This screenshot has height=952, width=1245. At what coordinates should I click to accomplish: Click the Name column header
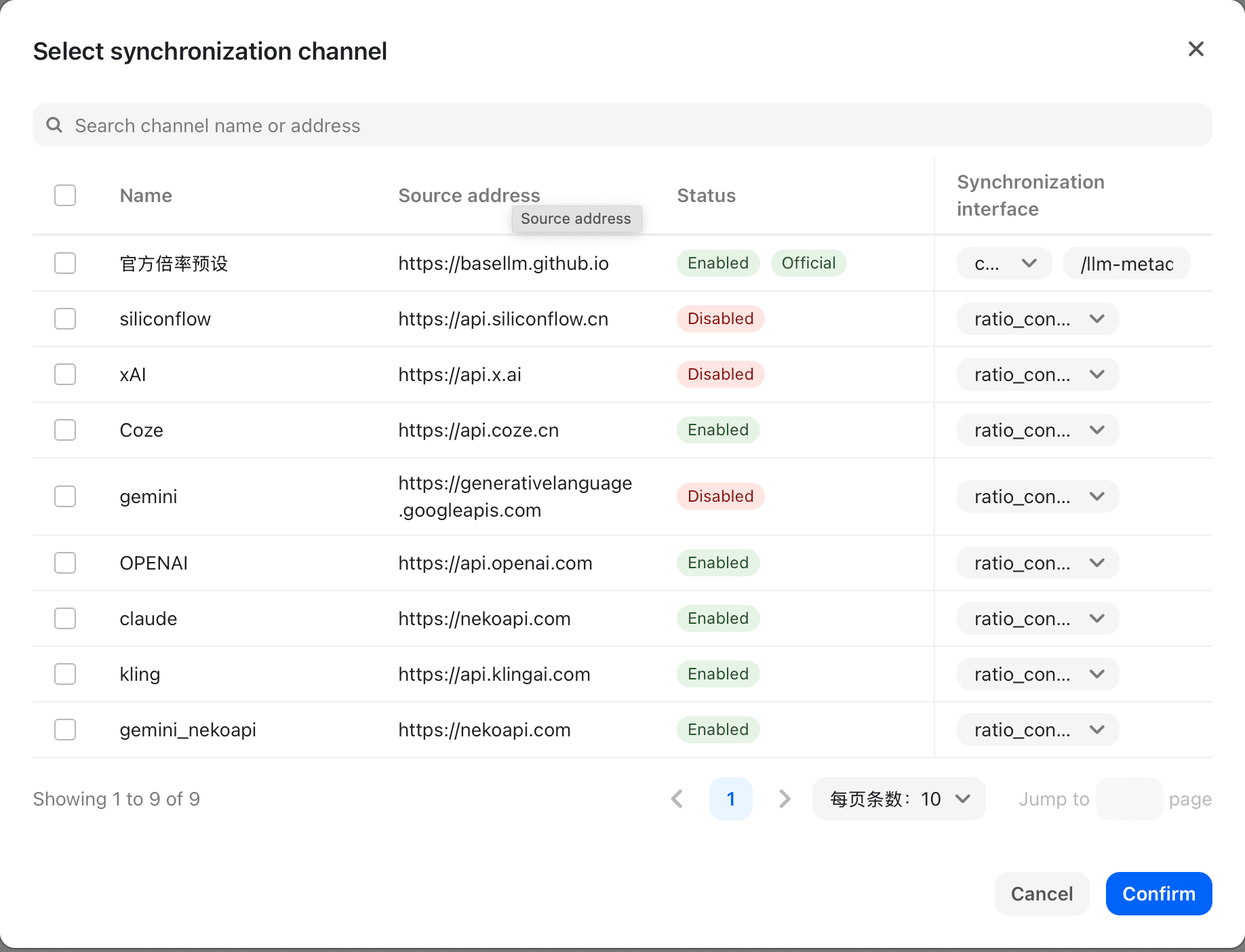146,195
